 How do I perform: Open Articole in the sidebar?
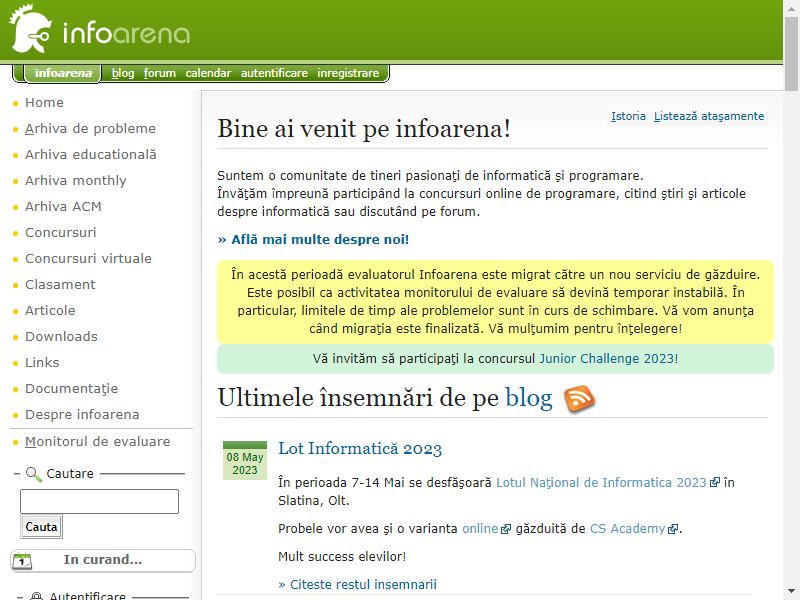click(50, 311)
